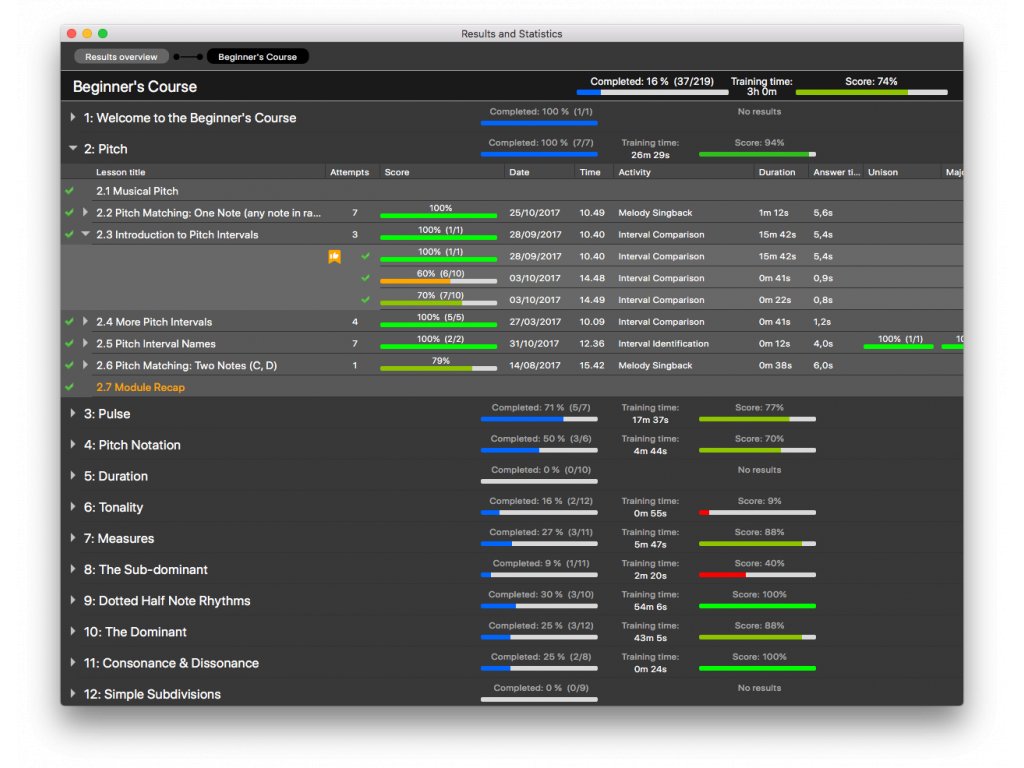
Task: Expand the 6: Tonality module
Action: (73, 507)
